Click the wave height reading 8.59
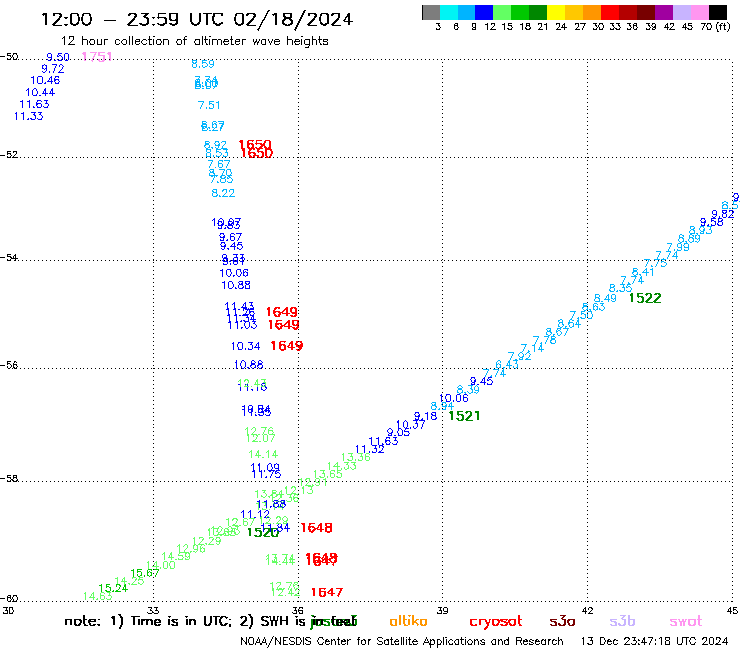 [x=203, y=64]
